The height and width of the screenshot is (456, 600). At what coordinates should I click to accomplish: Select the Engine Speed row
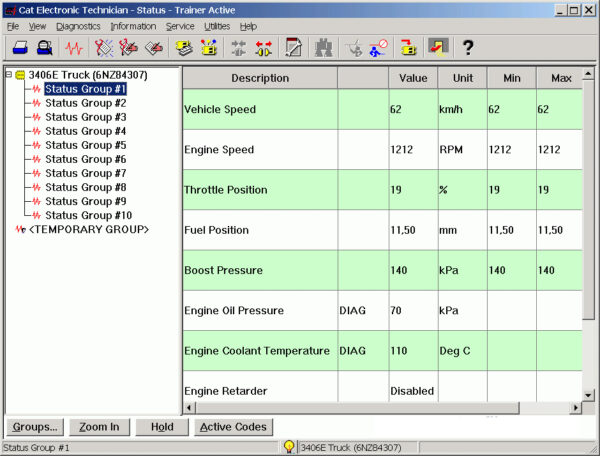tap(383, 150)
